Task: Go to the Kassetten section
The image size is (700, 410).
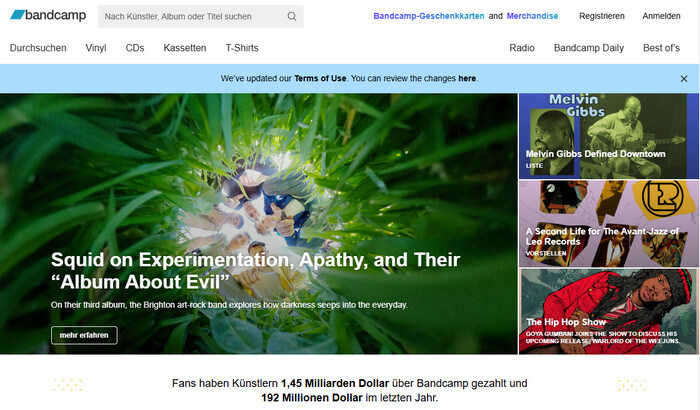Action: click(x=185, y=48)
